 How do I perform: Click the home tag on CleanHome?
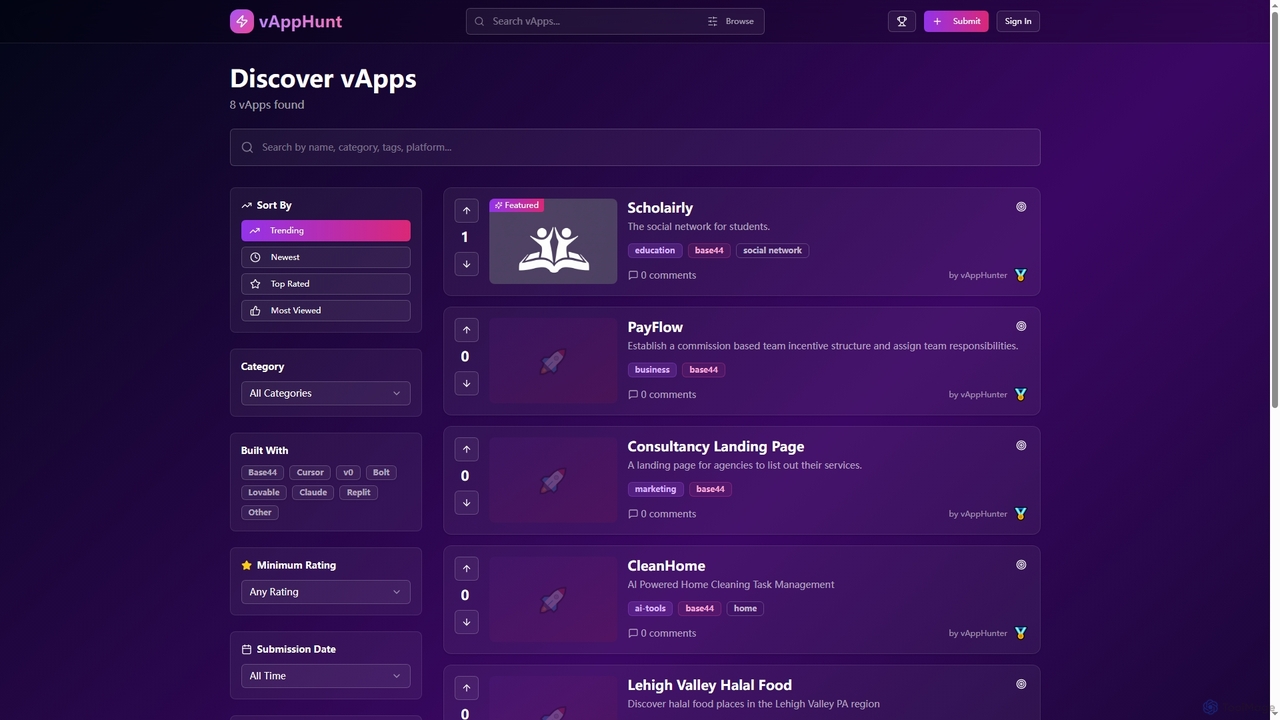pyautogui.click(x=745, y=608)
